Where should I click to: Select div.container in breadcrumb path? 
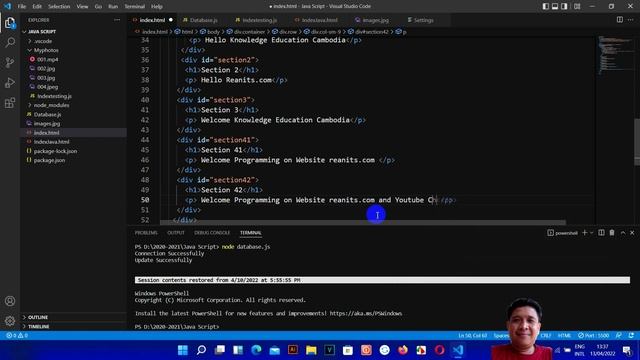click(249, 32)
